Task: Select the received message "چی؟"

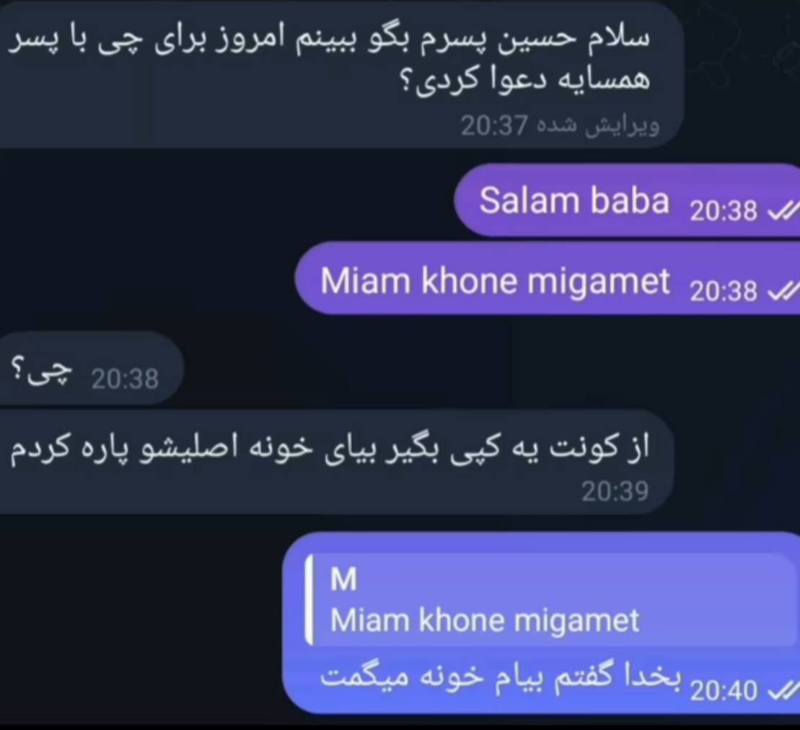Action: tap(91, 368)
